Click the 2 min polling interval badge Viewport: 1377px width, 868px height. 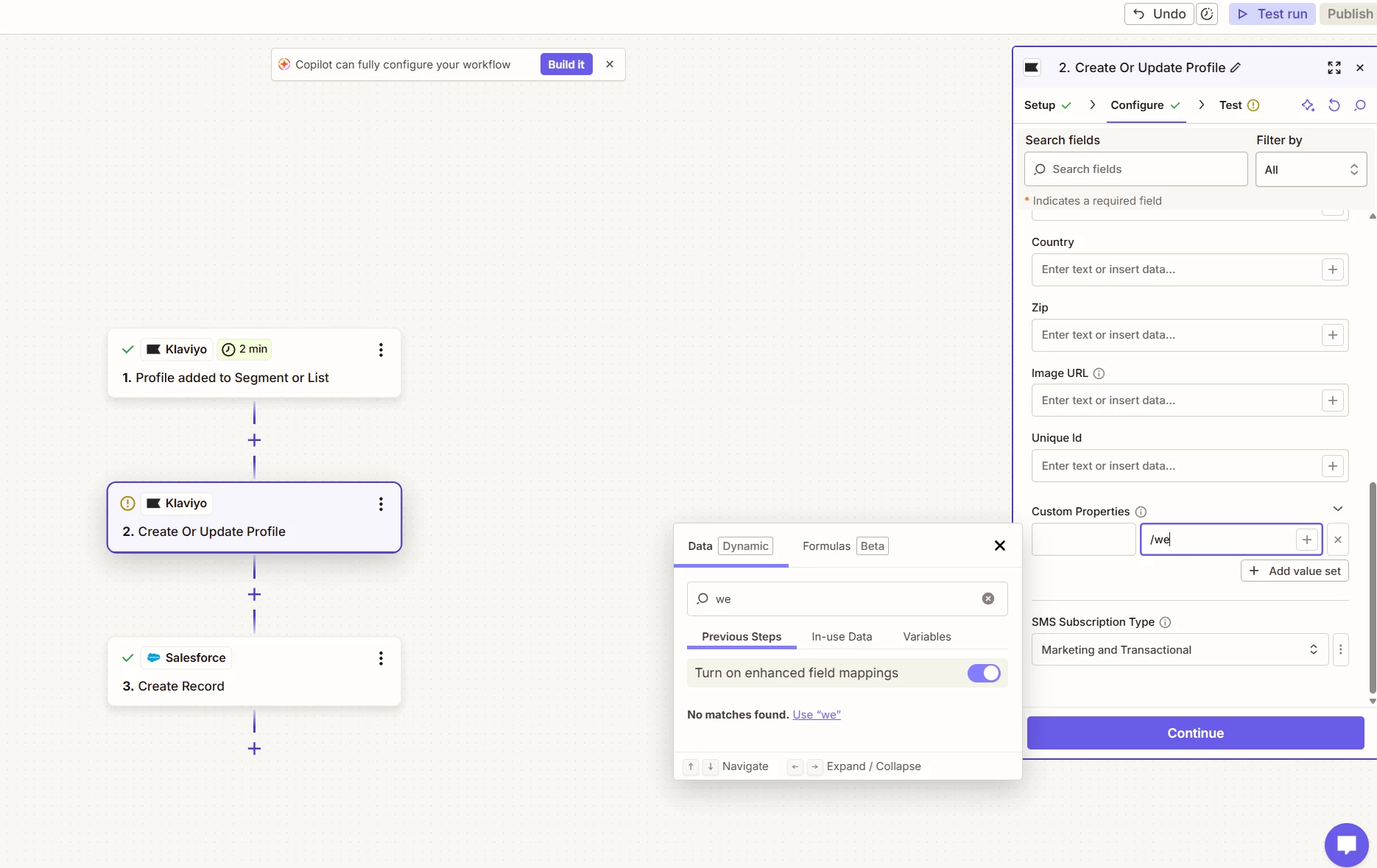[x=244, y=350]
